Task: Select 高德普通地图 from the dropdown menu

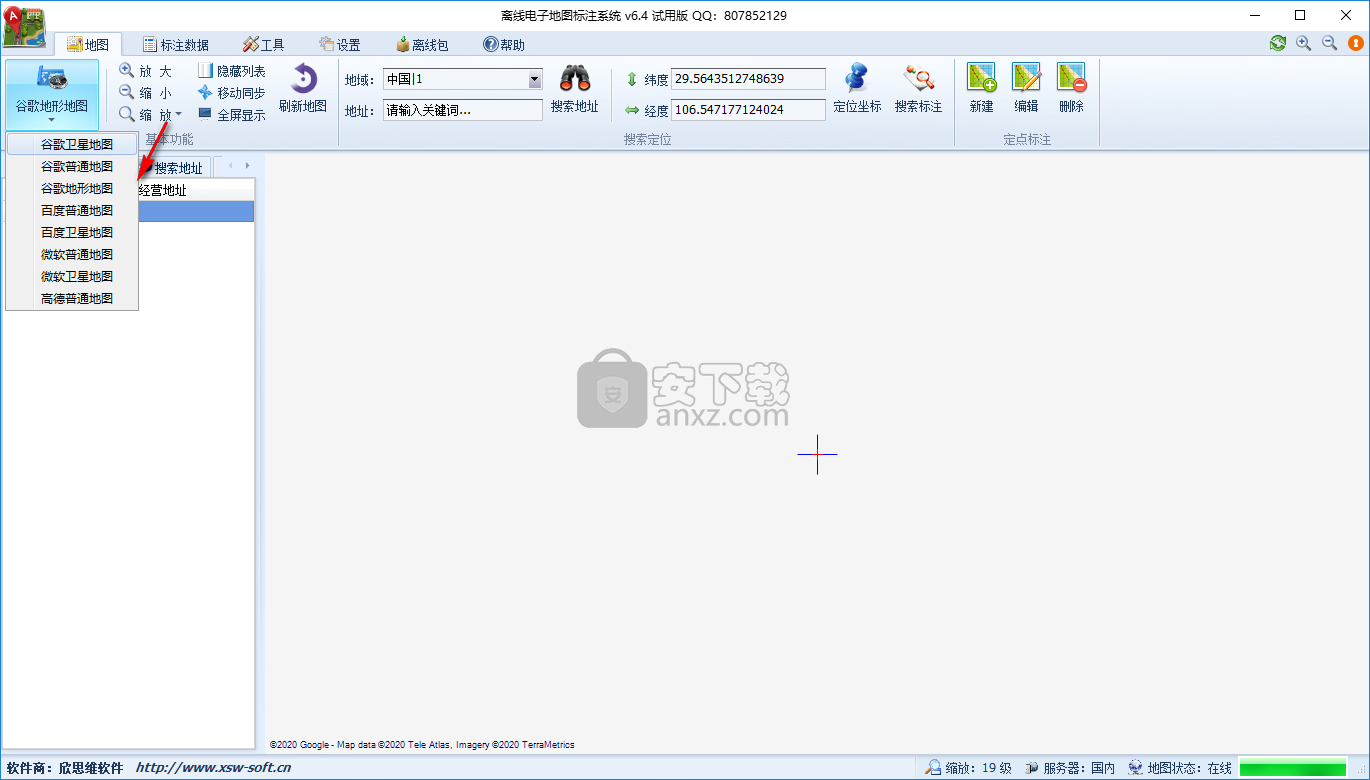Action: click(72, 299)
